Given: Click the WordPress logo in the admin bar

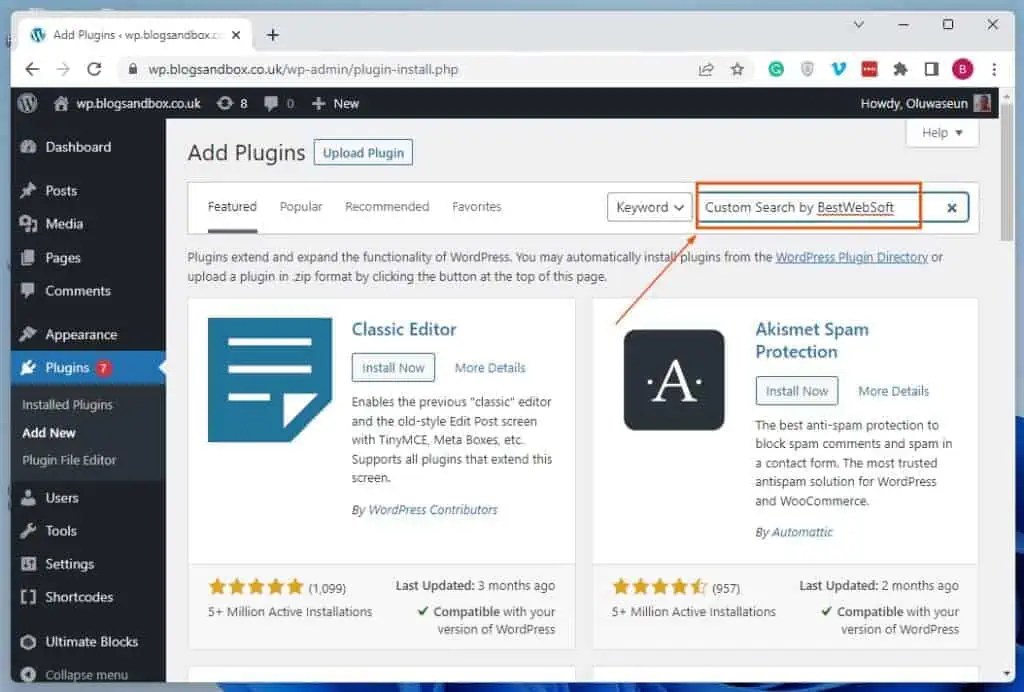Looking at the screenshot, I should (x=26, y=103).
